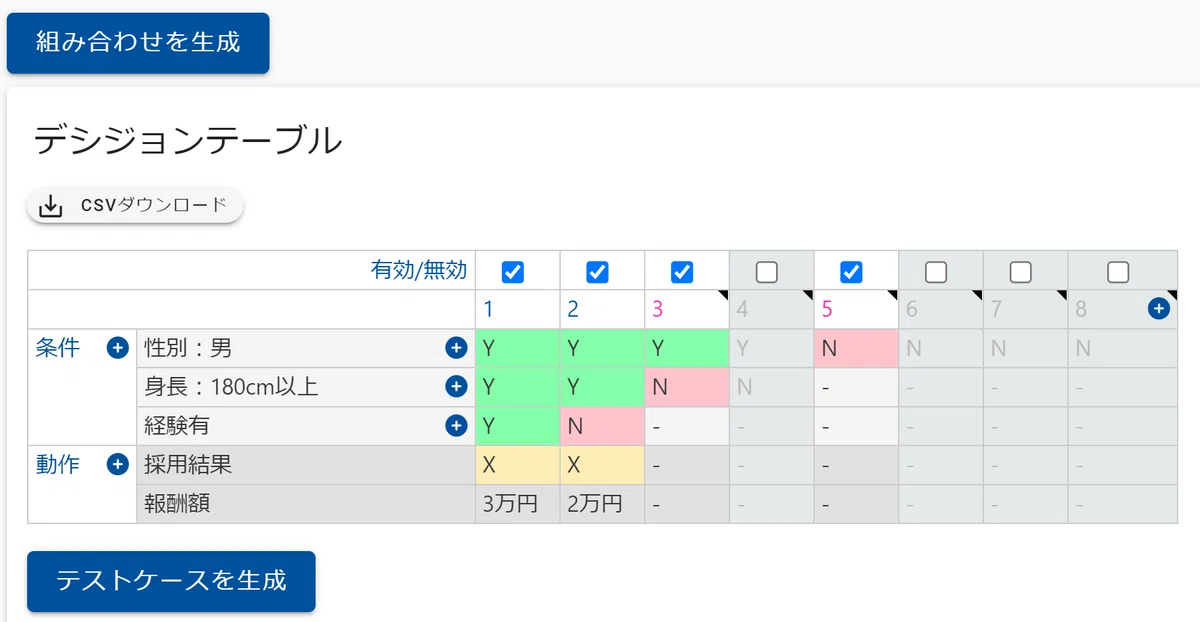This screenshot has height=622, width=1200.
Task: Select column header number 2
Action: (x=573, y=309)
